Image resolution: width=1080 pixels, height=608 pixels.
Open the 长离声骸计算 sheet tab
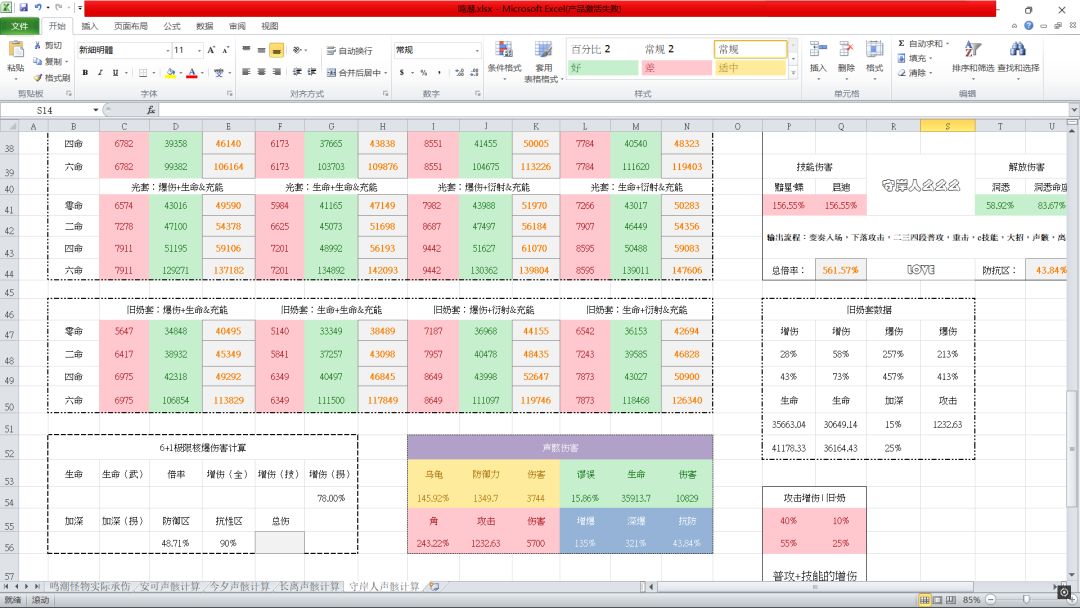point(309,587)
